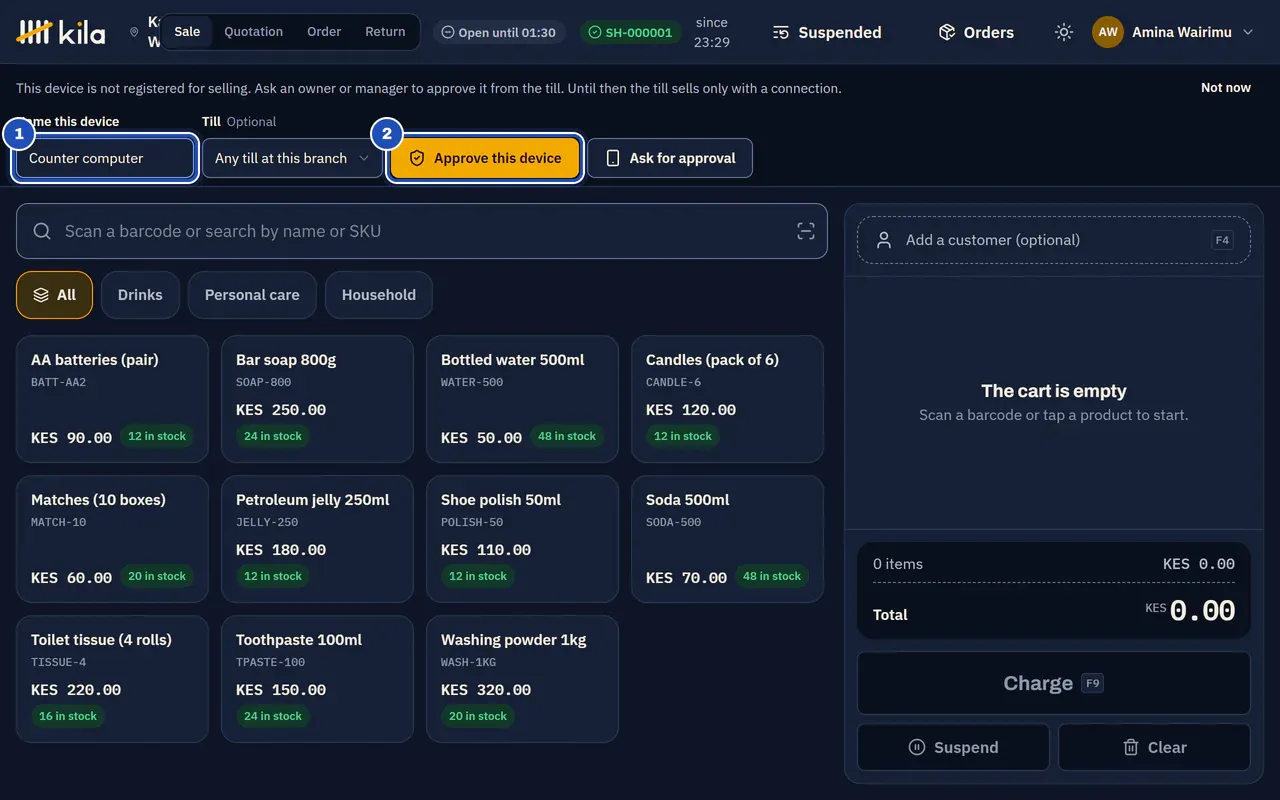Click the branch location pin icon
This screenshot has height=800, width=1280.
point(134,32)
